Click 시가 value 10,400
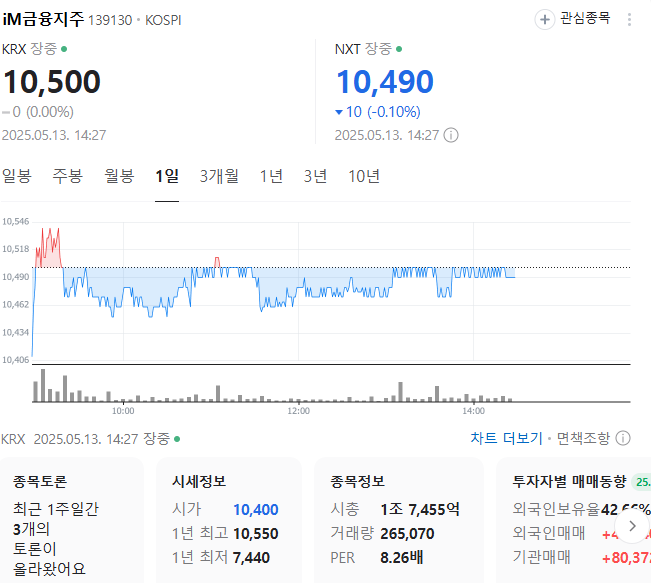This screenshot has height=583, width=651. 255,510
